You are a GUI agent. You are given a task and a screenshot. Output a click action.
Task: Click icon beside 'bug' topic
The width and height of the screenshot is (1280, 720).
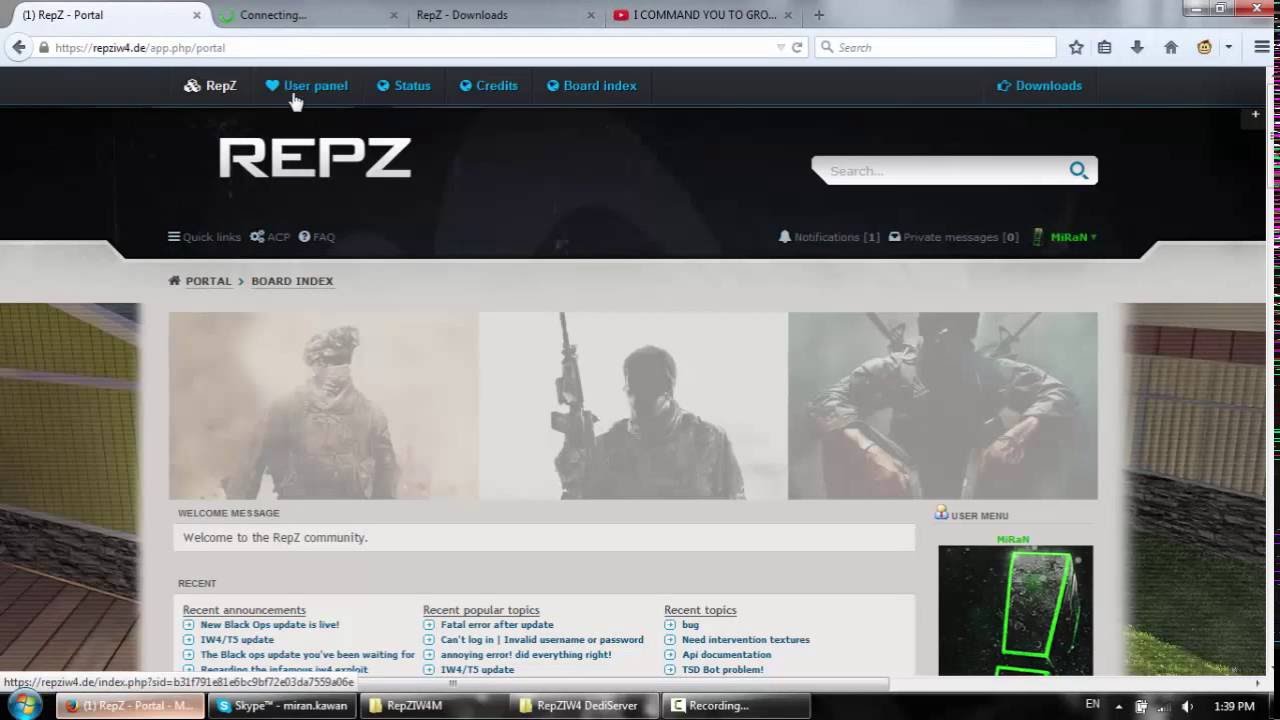coord(670,625)
